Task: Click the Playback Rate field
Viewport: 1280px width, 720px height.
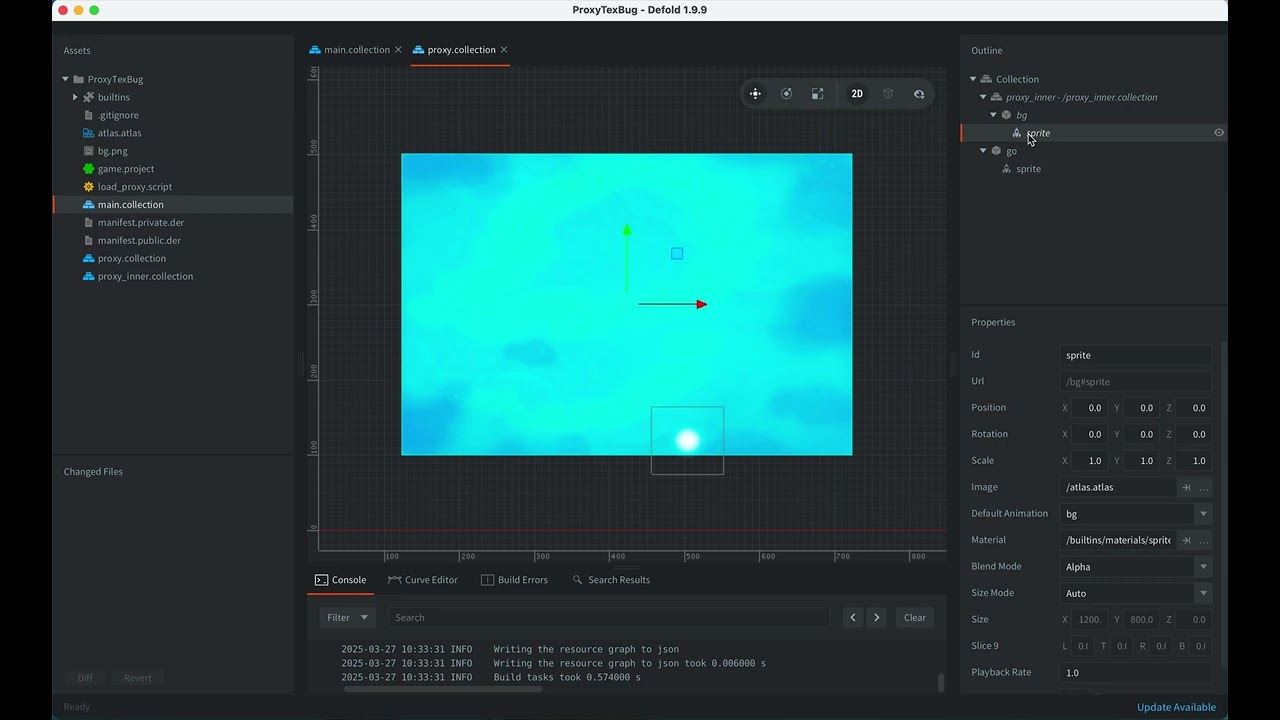Action: (x=1136, y=673)
